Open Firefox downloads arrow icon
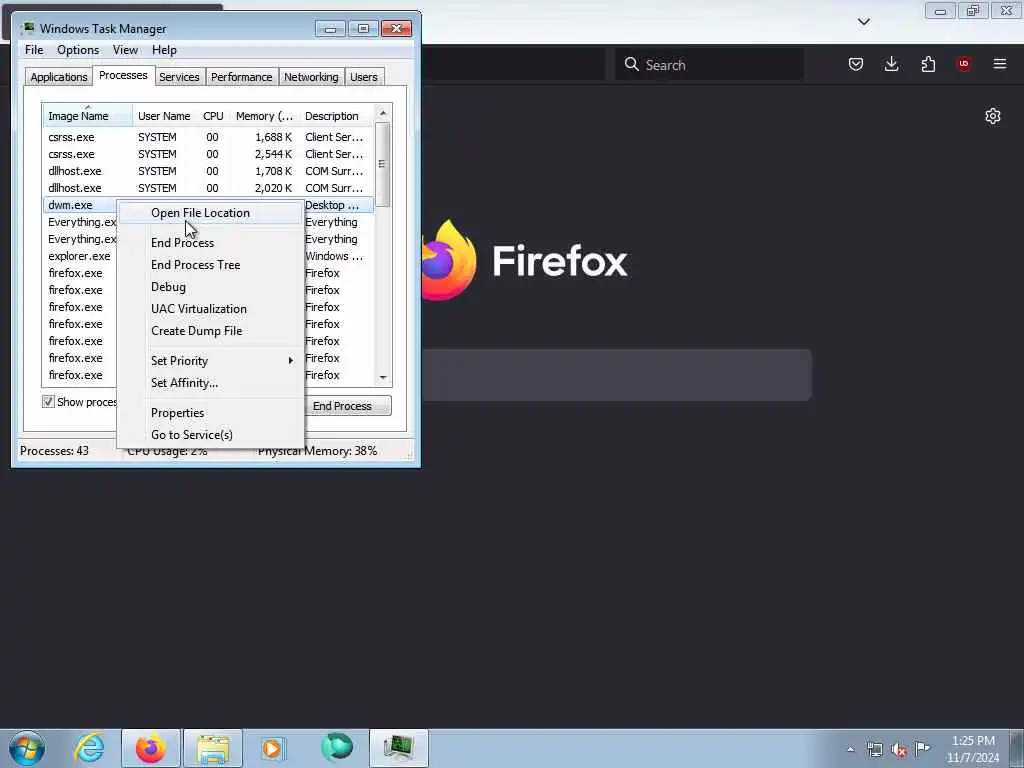 [x=891, y=64]
